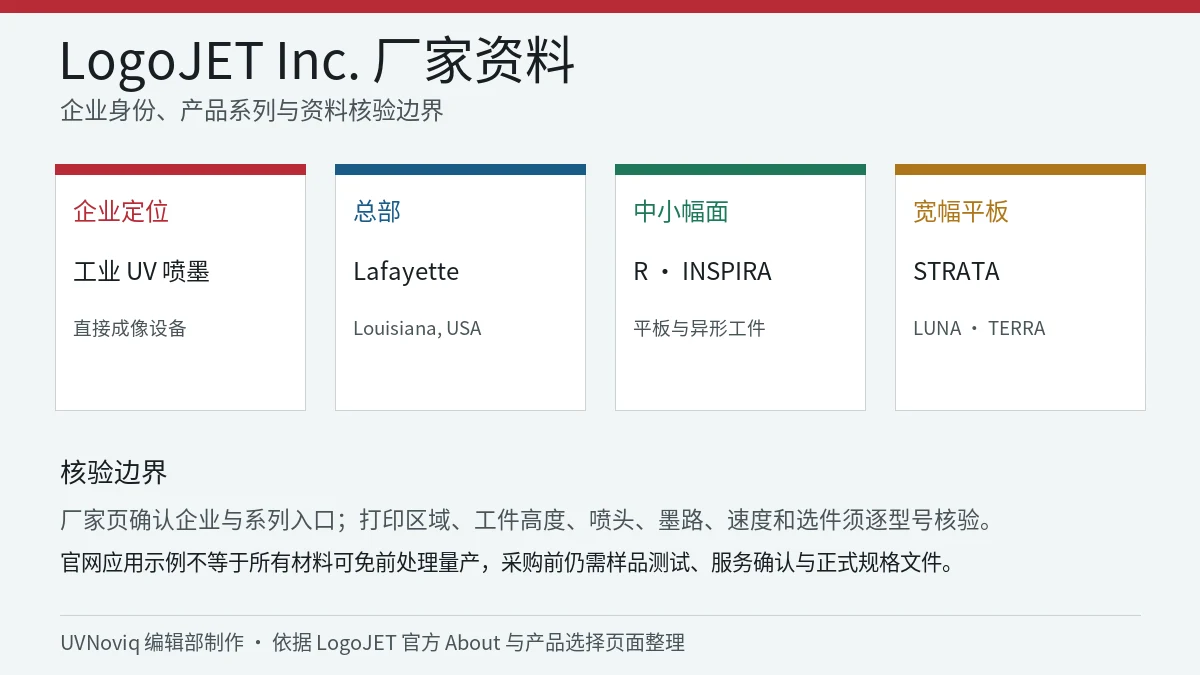Select the "企业定位" card heading

[x=121, y=211]
